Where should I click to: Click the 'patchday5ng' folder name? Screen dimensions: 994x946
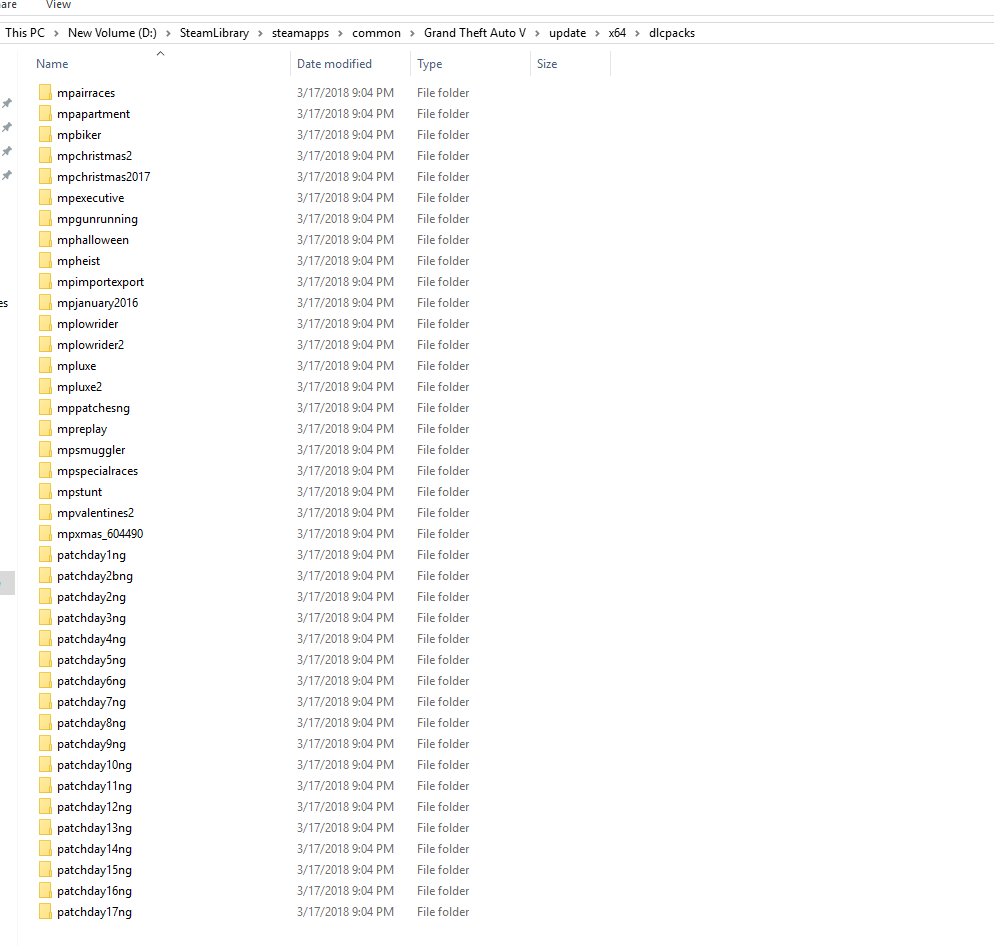tap(91, 660)
